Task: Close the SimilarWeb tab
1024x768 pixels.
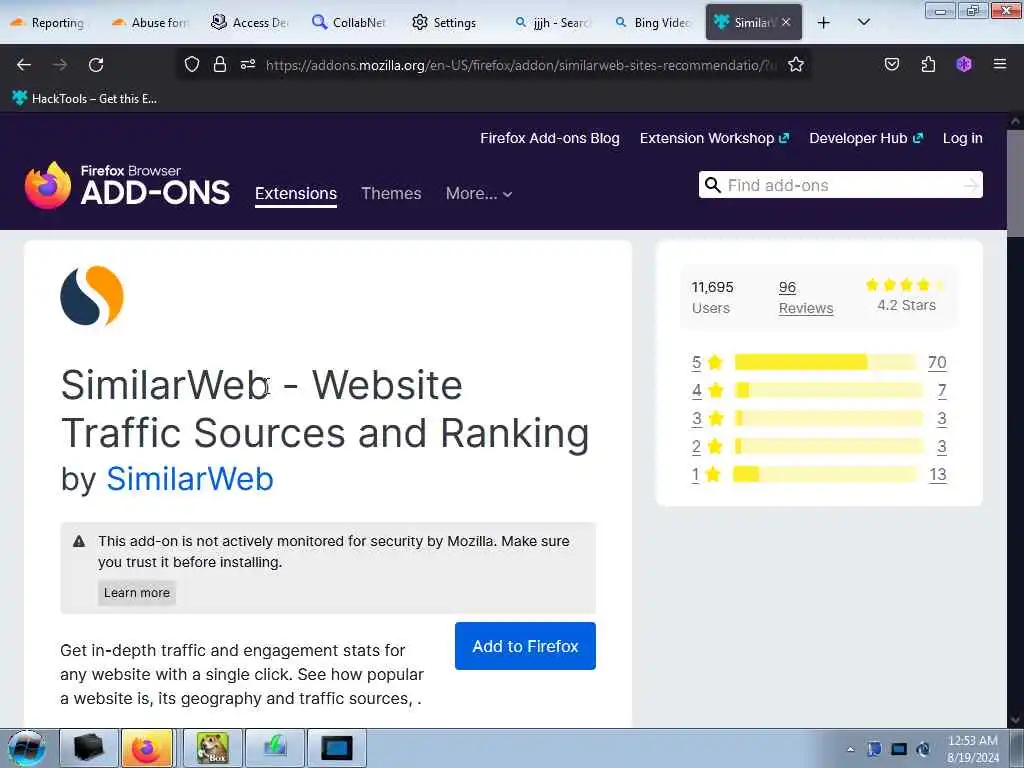Action: [x=786, y=22]
